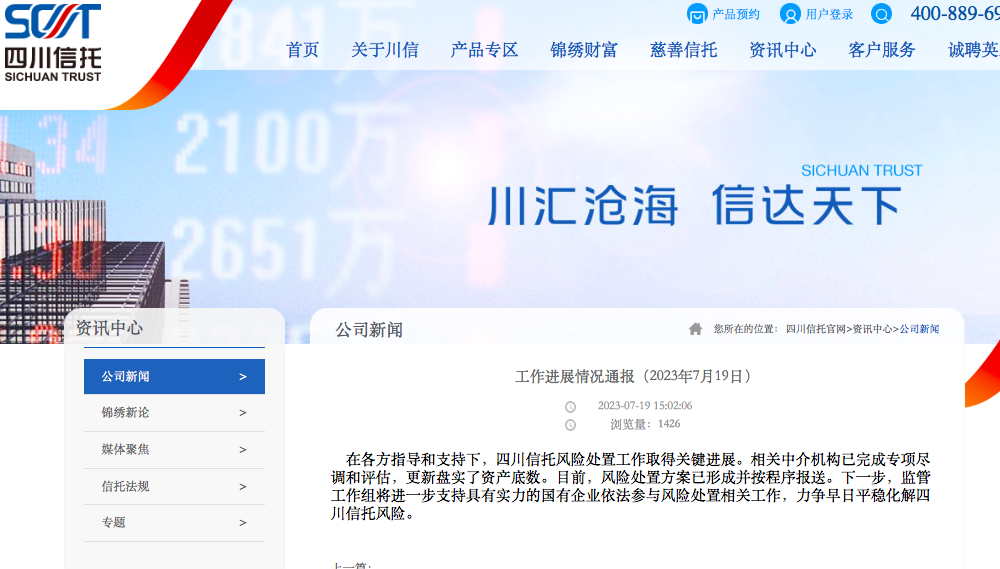Open 客户服务 navigation item
1000x569 pixels.
click(x=881, y=50)
